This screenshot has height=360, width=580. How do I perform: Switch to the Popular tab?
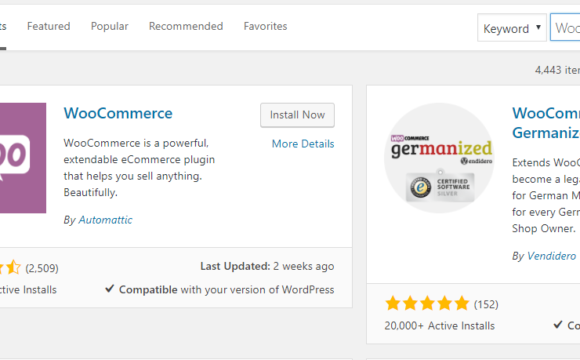coord(109,26)
